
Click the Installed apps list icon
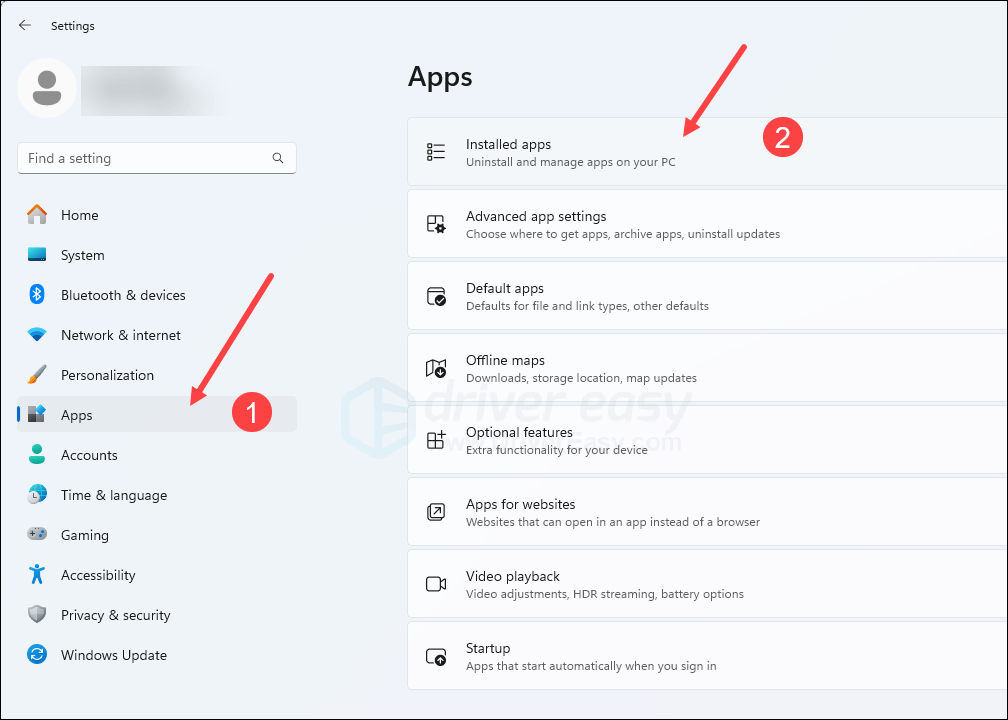coord(436,152)
